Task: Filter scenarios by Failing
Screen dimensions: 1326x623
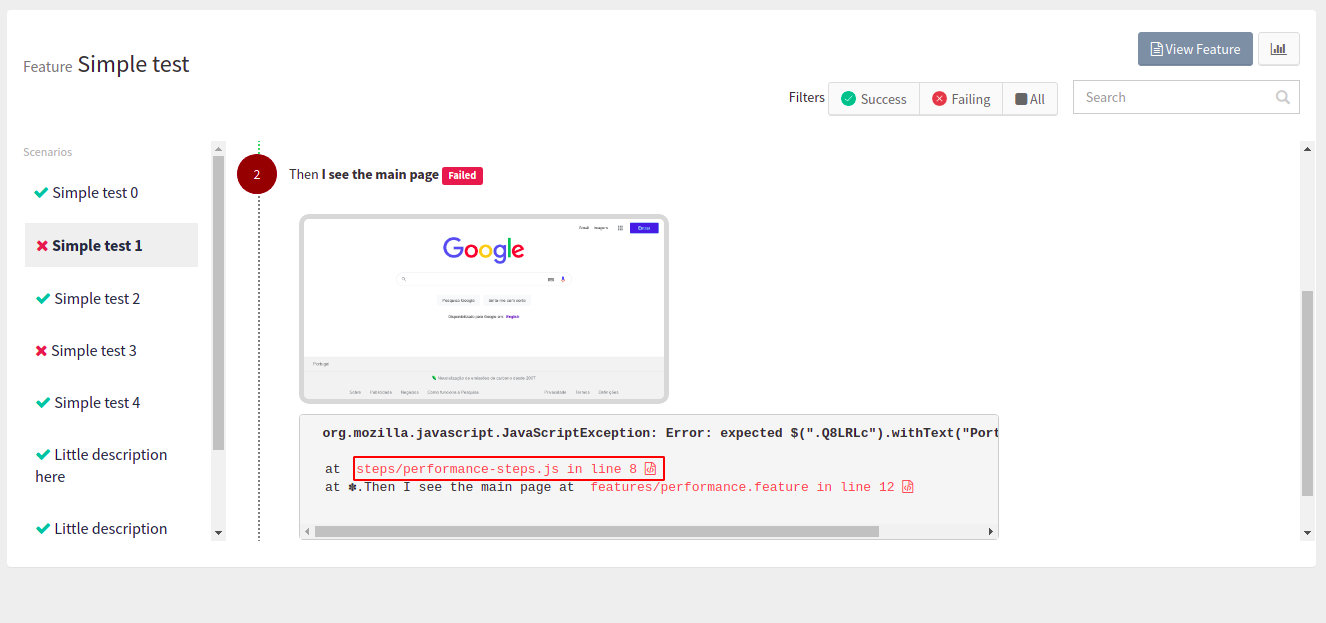Action: pos(961,99)
